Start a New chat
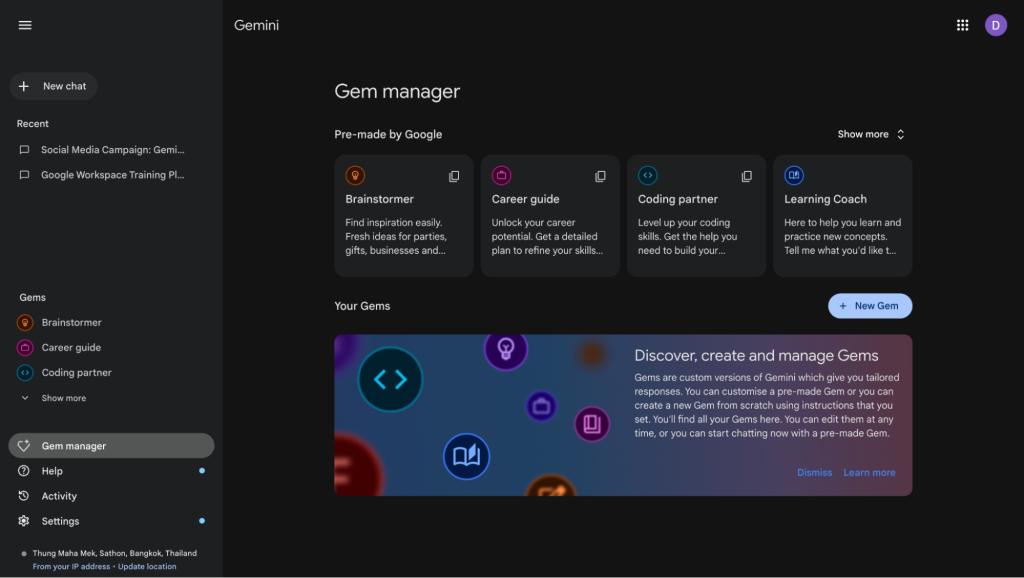1024x578 pixels. pyautogui.click(x=54, y=86)
